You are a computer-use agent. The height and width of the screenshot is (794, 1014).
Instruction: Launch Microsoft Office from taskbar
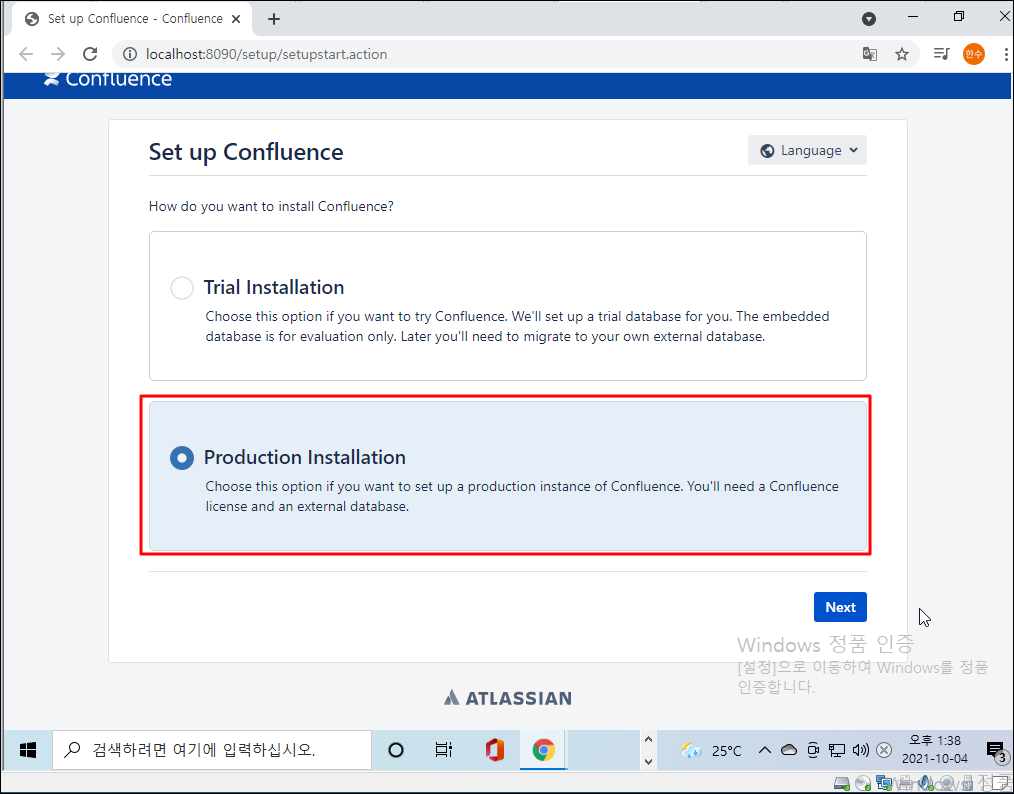495,750
